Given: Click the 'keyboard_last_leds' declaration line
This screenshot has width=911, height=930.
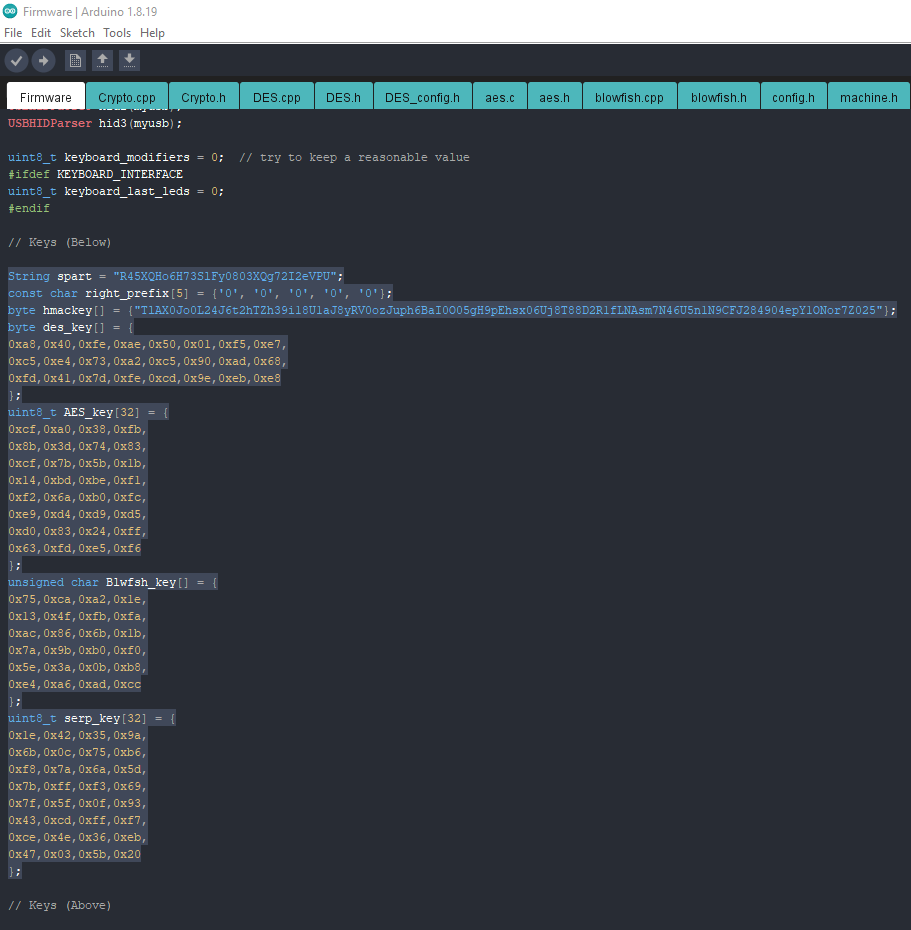Looking at the screenshot, I should click(116, 192).
